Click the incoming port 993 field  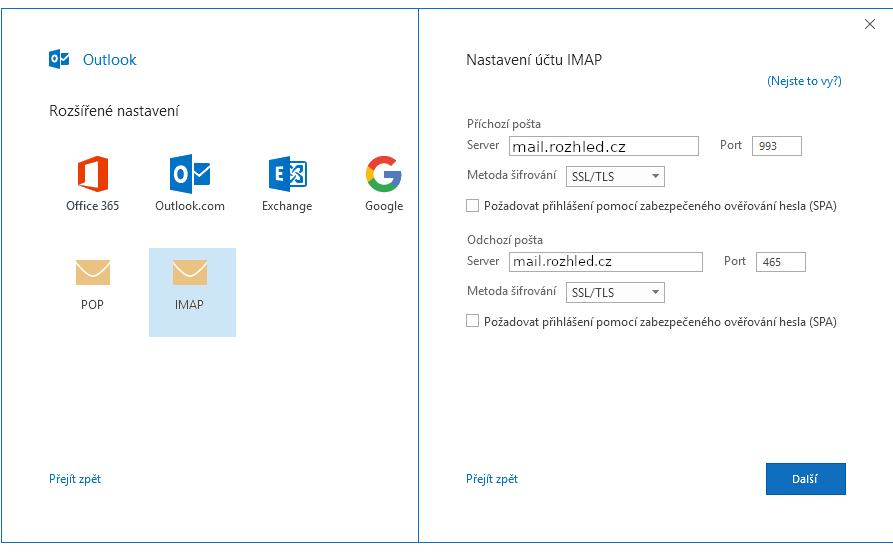[x=777, y=146]
